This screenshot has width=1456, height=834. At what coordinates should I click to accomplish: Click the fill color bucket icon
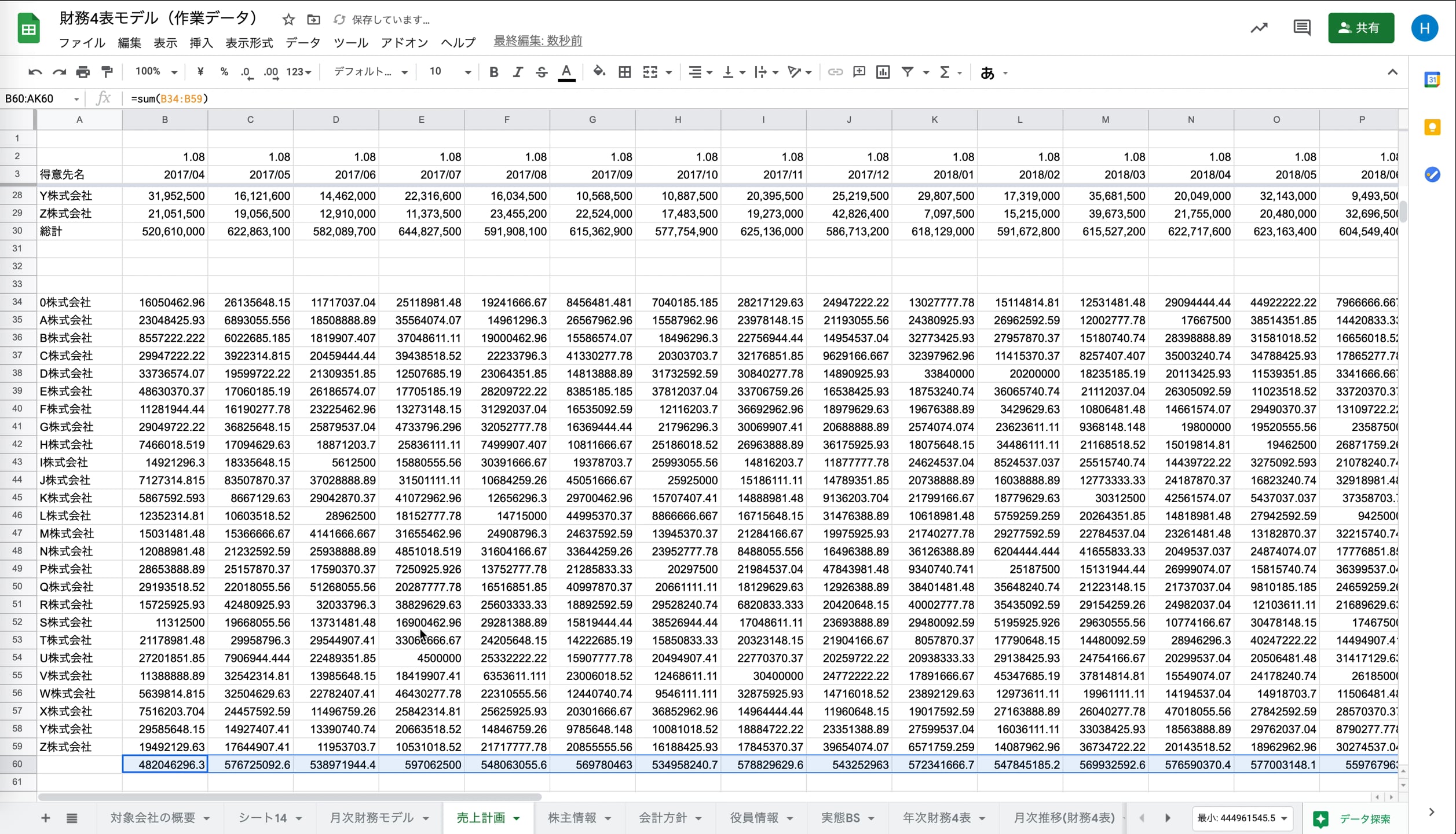[599, 72]
